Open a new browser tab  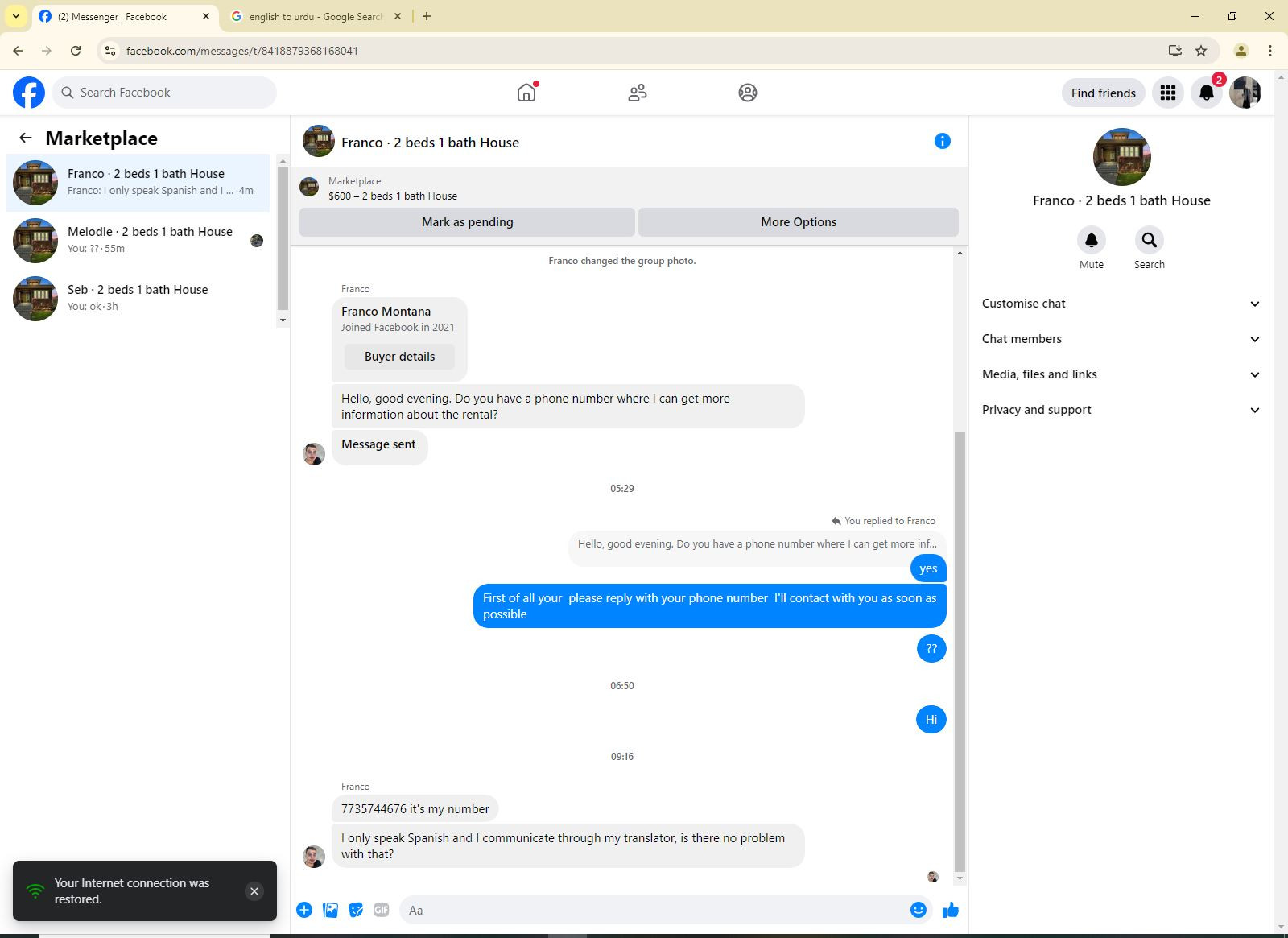[x=427, y=16]
